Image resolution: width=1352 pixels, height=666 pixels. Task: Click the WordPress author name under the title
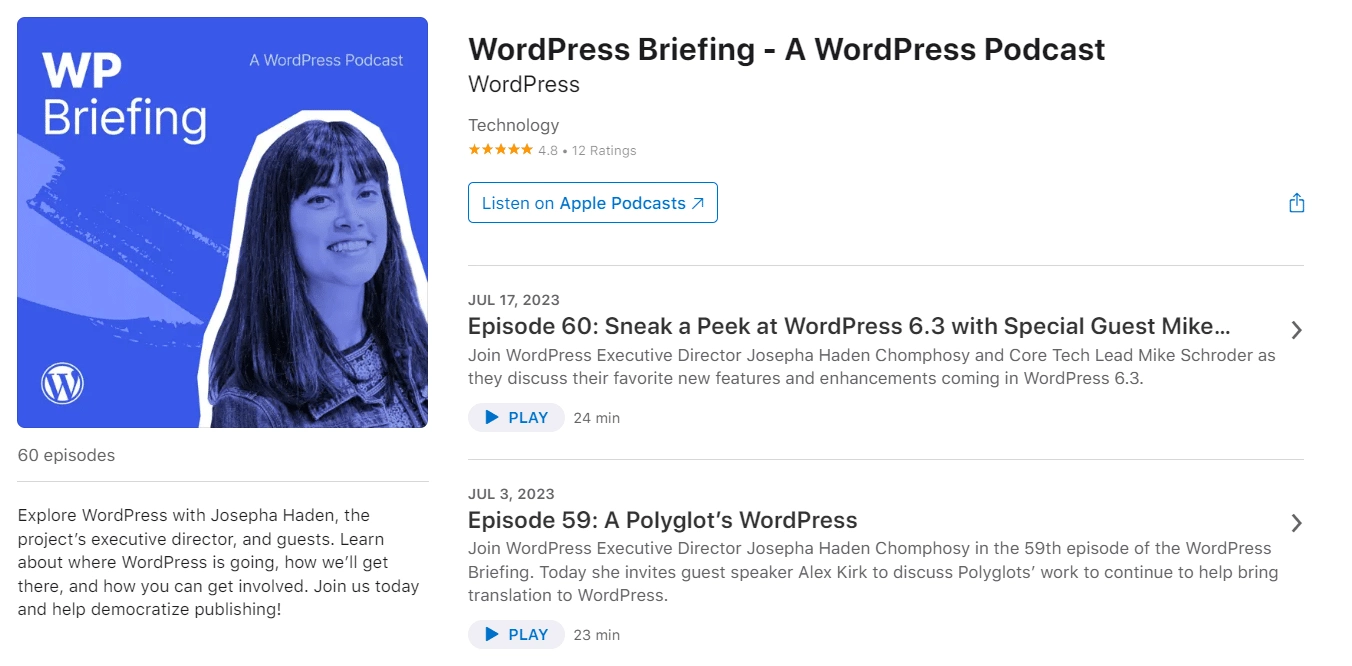pos(523,85)
